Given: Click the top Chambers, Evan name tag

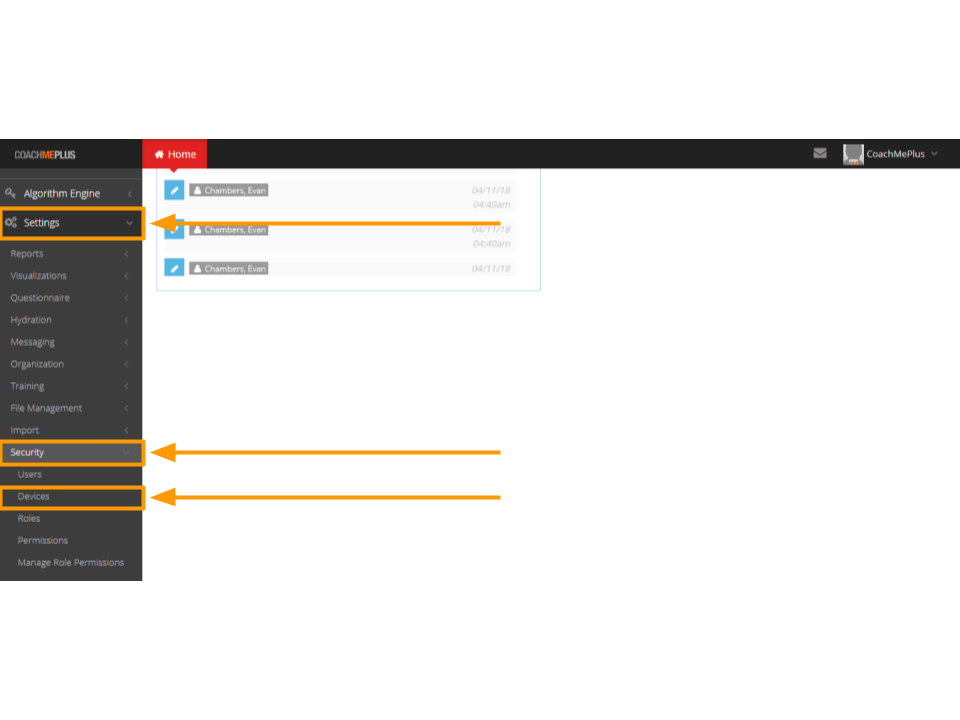Looking at the screenshot, I should point(229,190).
